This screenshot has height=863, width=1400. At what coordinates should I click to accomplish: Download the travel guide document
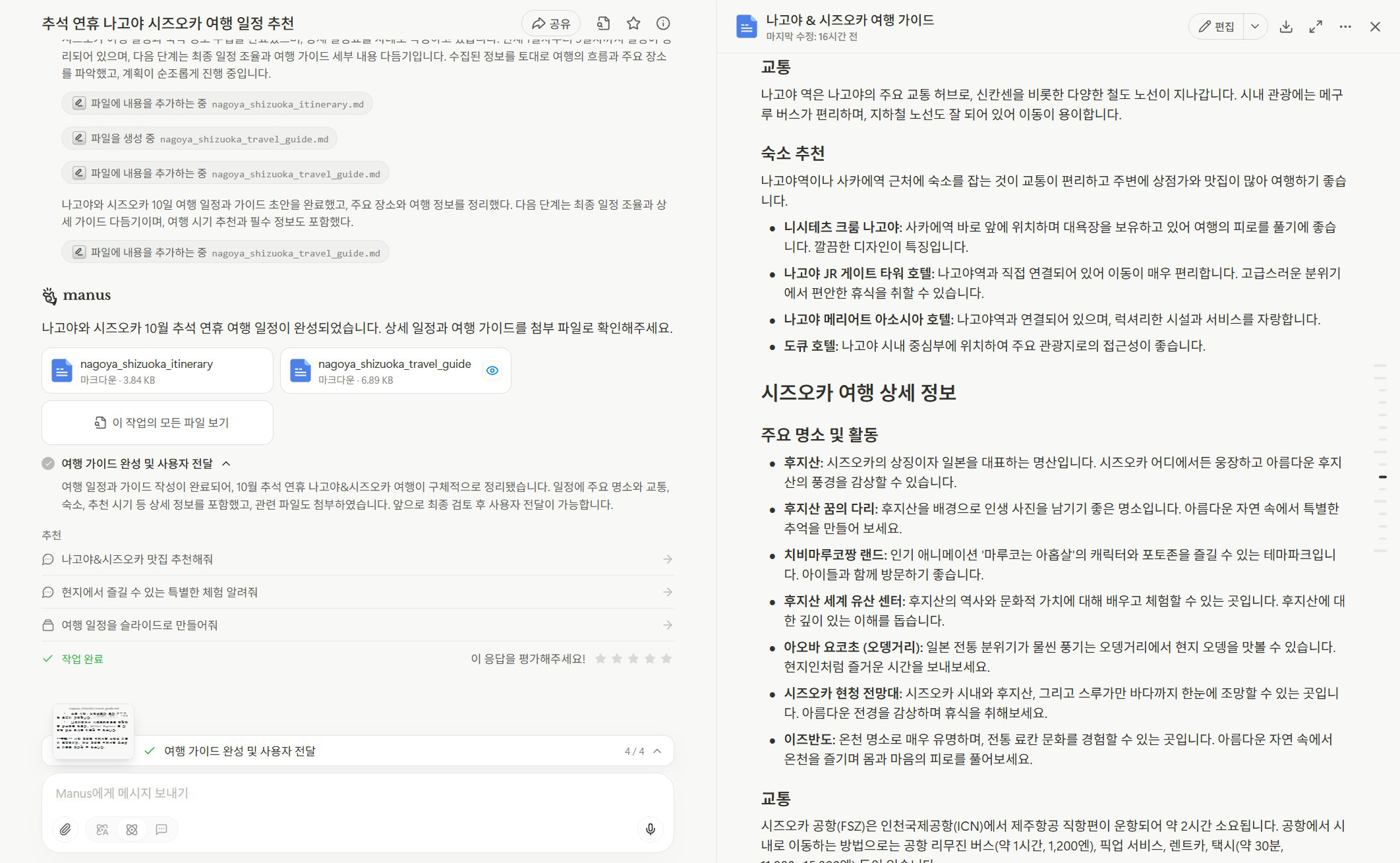pos(1285,27)
